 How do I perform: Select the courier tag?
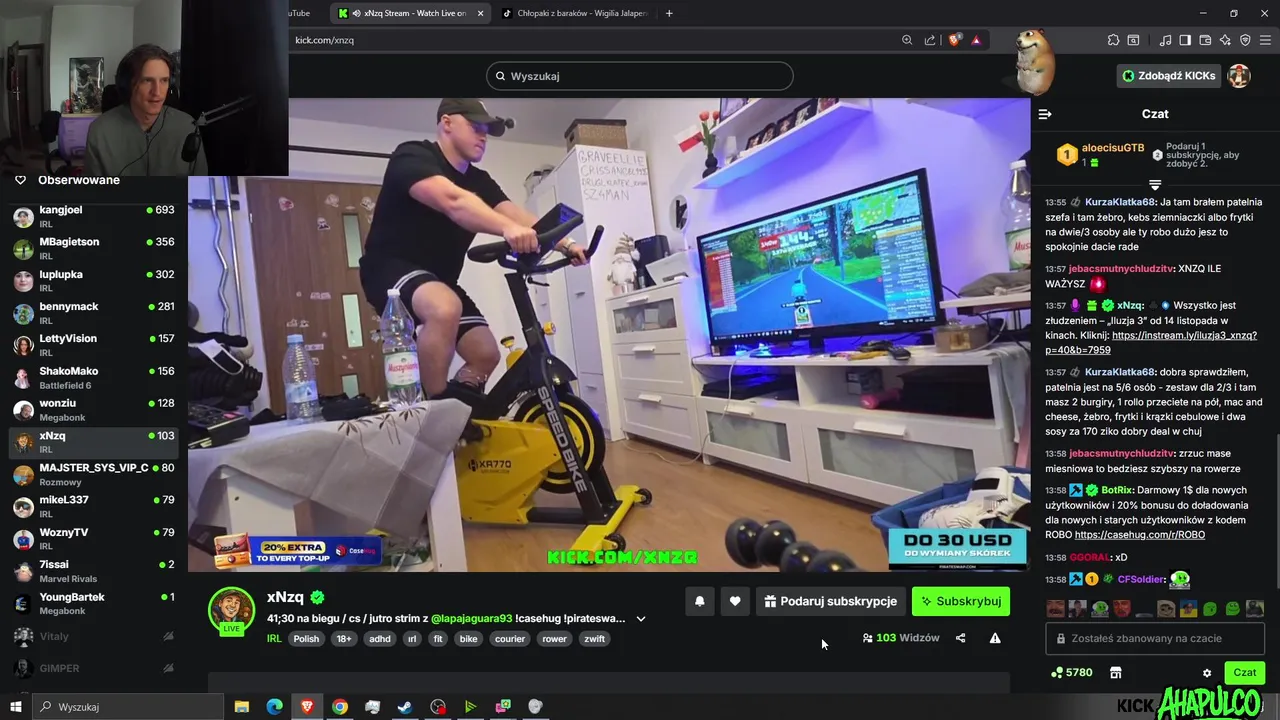pyautogui.click(x=510, y=639)
